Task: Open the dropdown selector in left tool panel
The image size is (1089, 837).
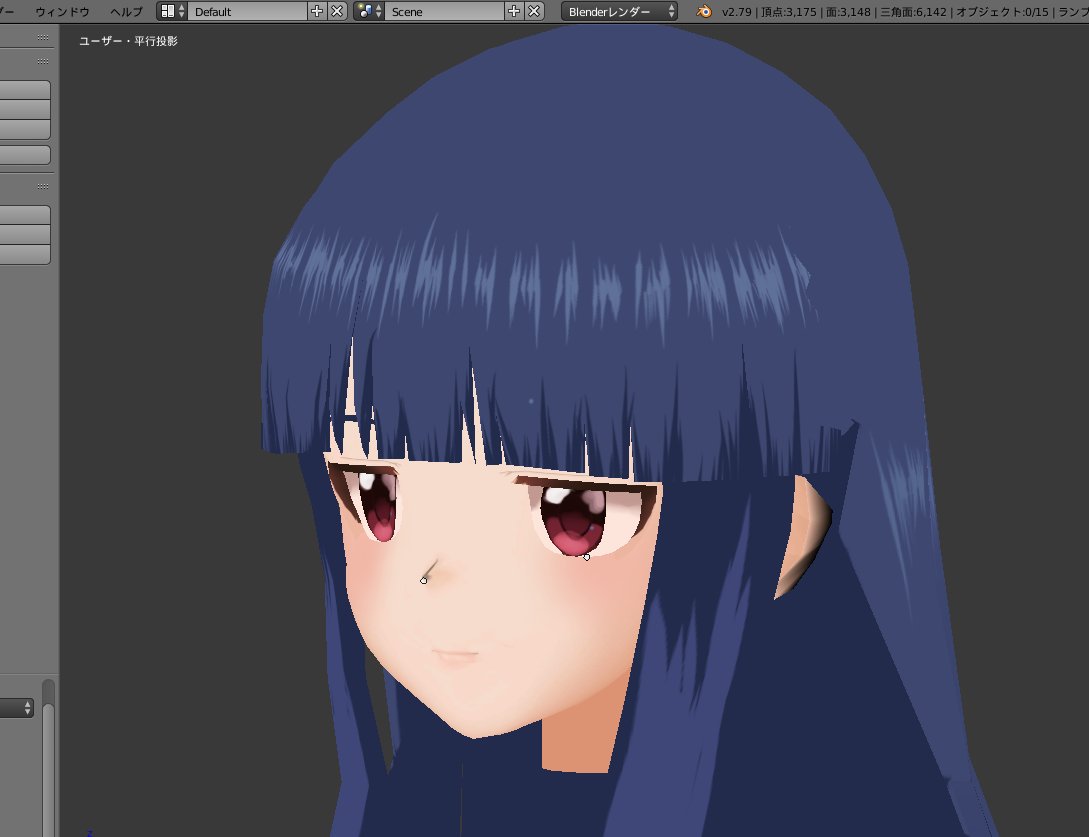Action: (17, 708)
